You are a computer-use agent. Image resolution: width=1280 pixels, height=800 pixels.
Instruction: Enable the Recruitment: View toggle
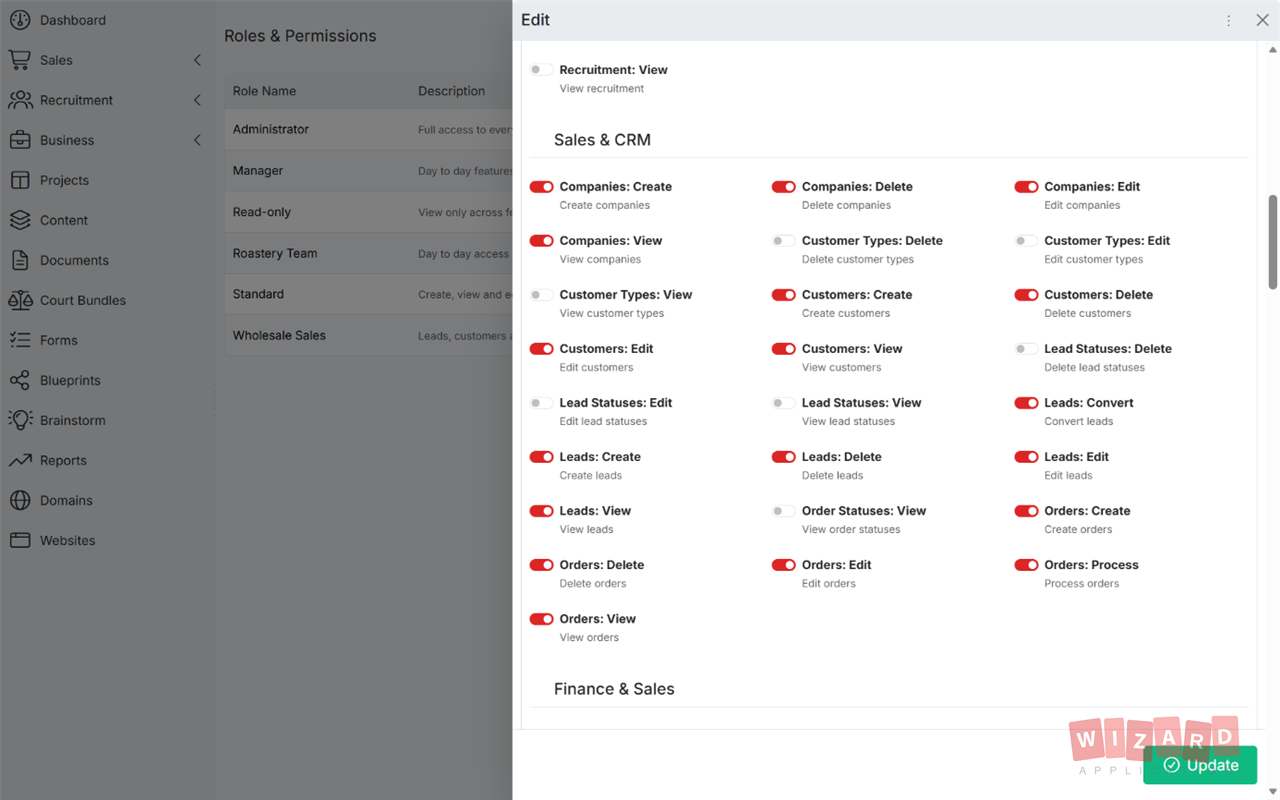coord(541,70)
